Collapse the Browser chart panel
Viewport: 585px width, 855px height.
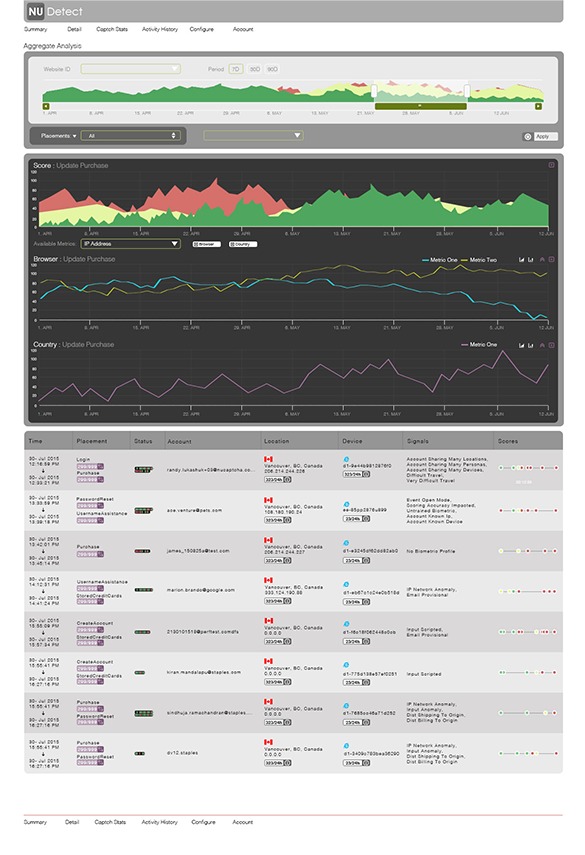pos(542,260)
